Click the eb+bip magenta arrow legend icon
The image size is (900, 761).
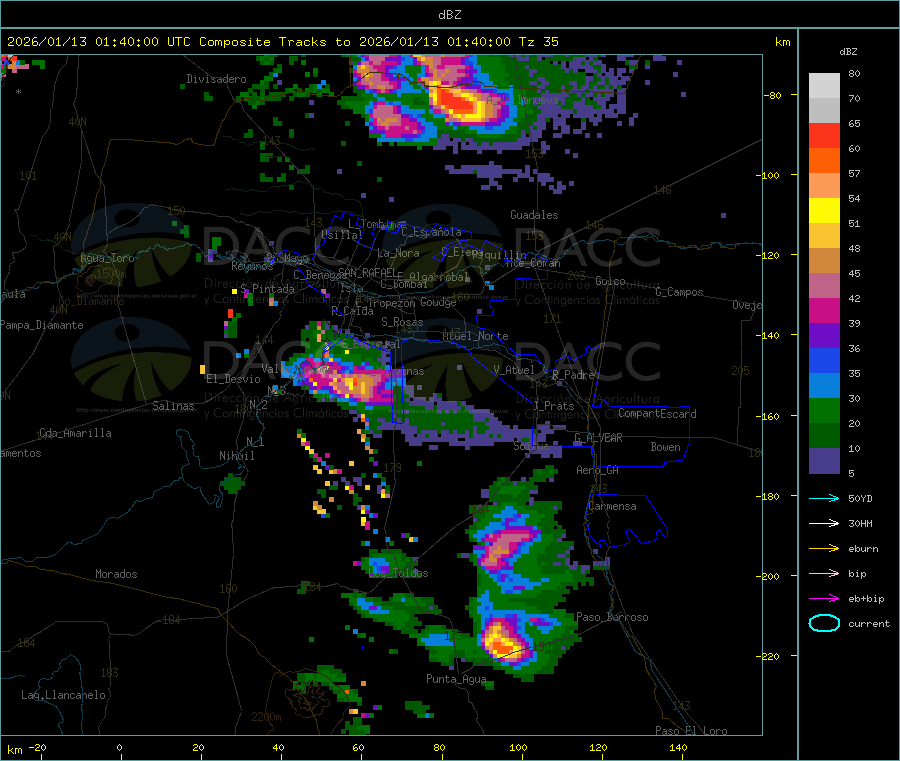coord(824,599)
